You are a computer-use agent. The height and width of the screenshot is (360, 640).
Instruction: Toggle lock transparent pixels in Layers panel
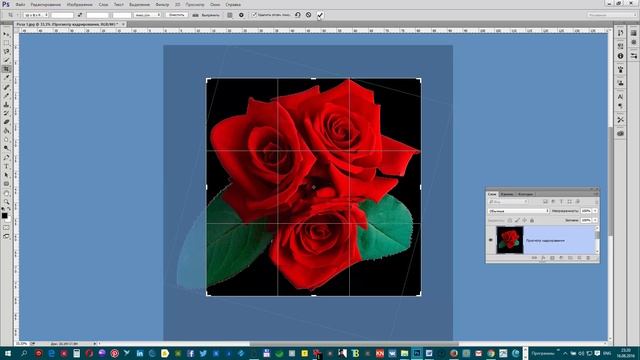[510, 220]
